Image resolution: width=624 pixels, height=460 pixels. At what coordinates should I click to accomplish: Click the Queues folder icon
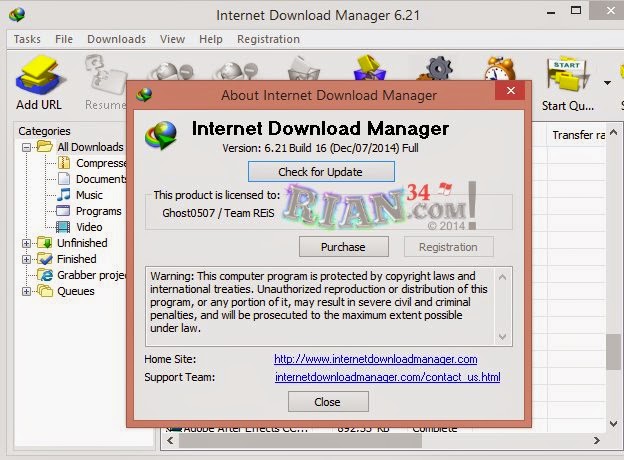[x=45, y=290]
